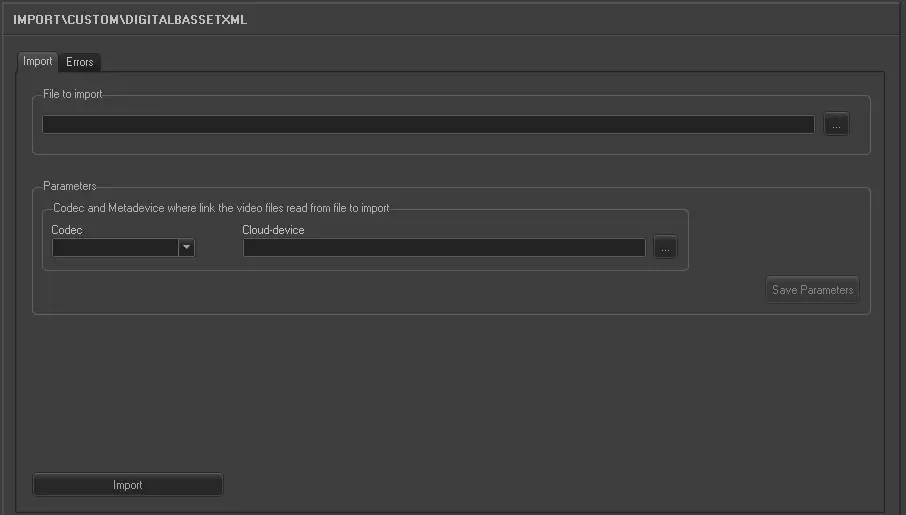Select the Import tab
The height and width of the screenshot is (515, 906).
coord(38,61)
